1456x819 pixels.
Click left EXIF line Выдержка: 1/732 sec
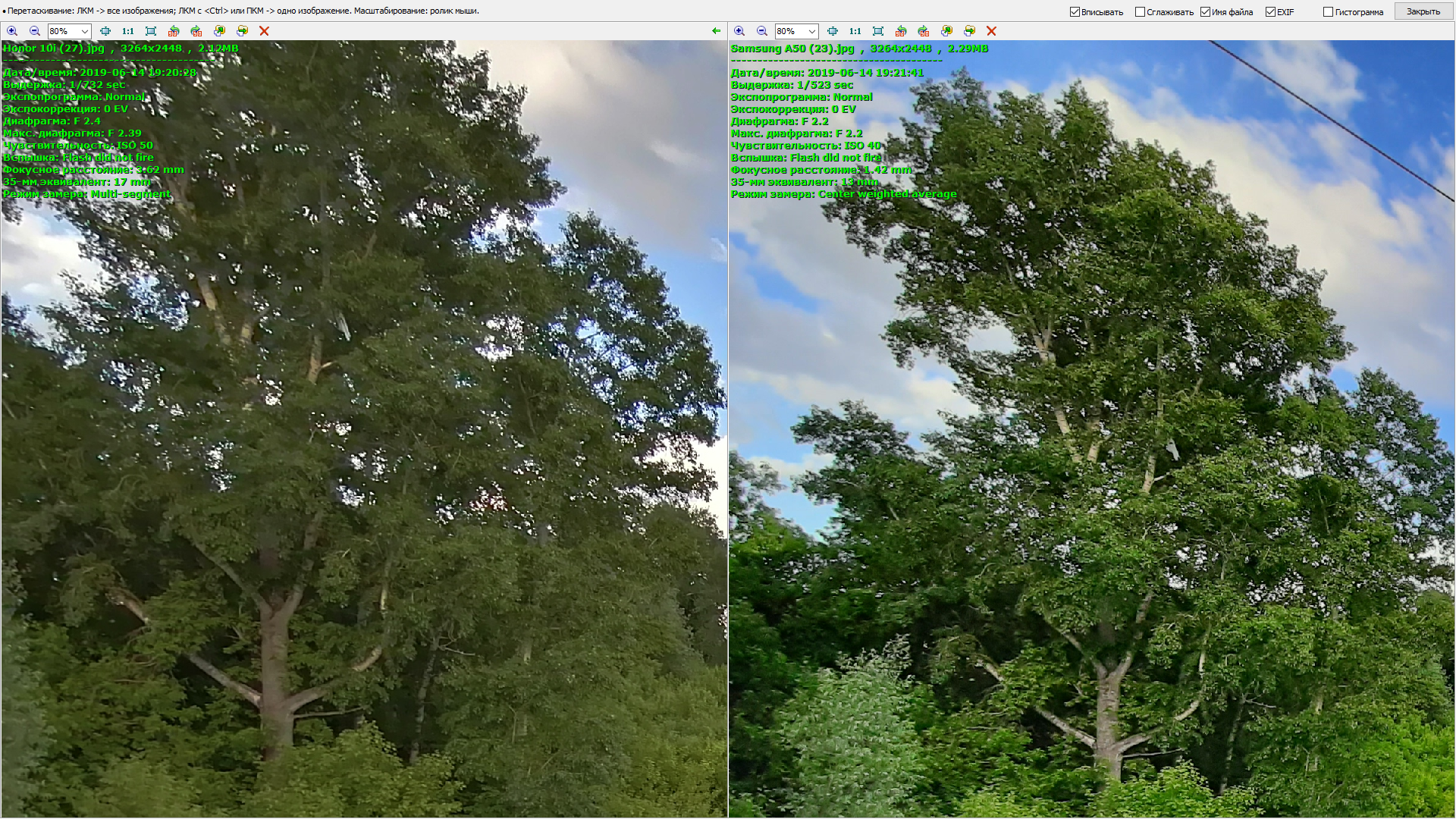(x=64, y=85)
